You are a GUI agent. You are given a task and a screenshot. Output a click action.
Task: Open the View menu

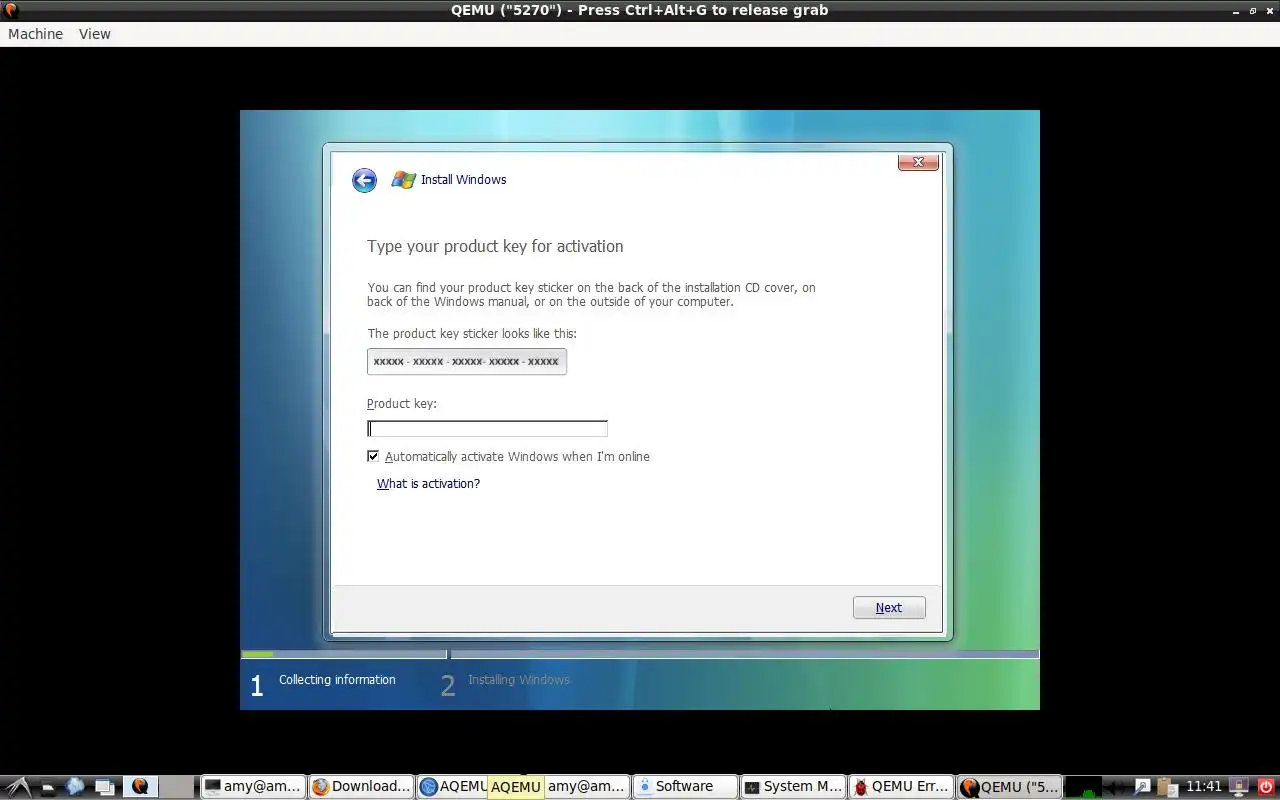click(95, 34)
